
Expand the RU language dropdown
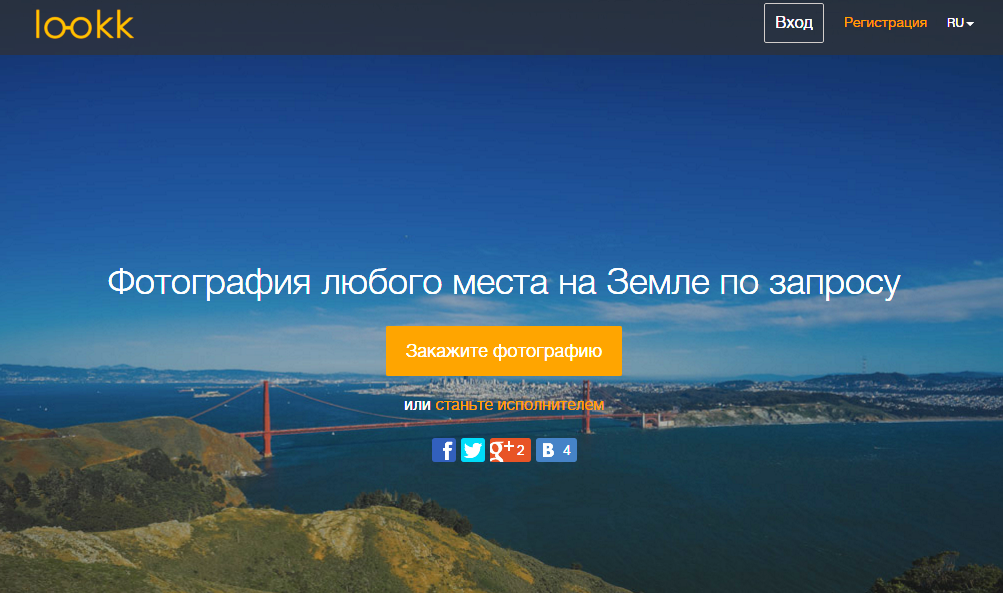tap(960, 23)
